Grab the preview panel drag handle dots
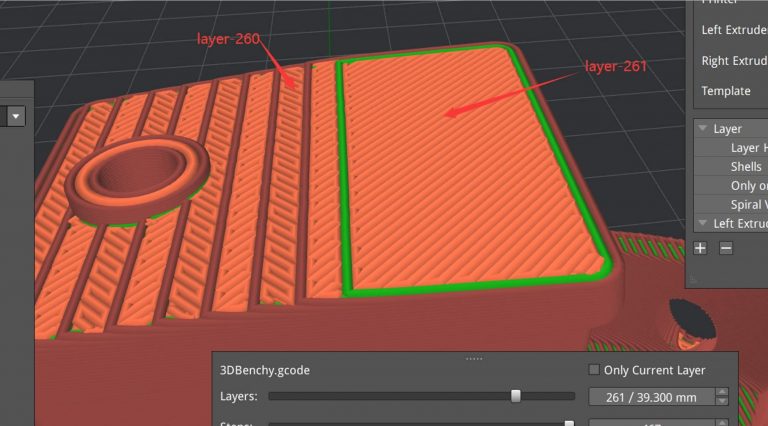The image size is (768, 426). (474, 359)
